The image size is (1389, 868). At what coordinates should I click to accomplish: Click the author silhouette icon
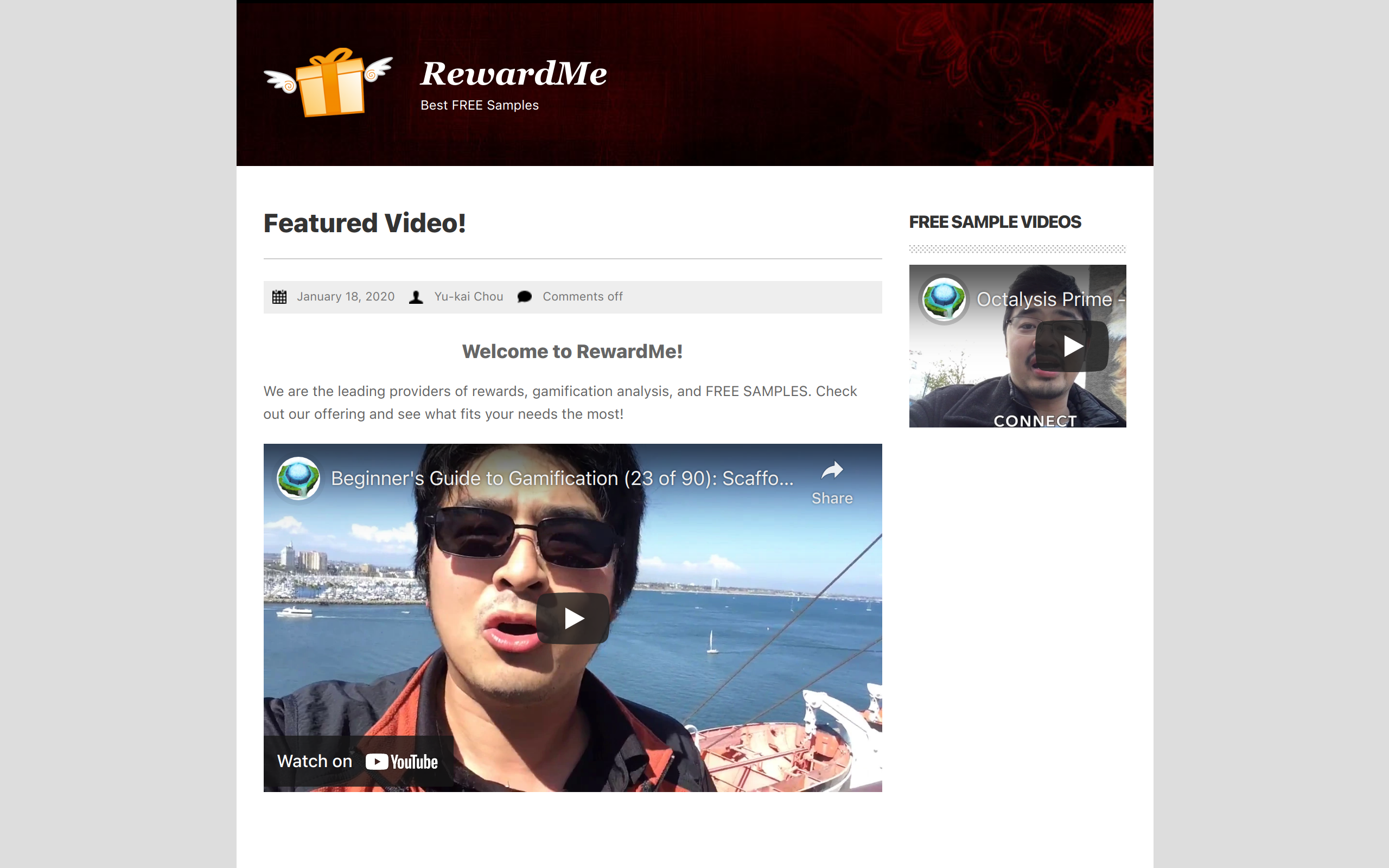(416, 297)
